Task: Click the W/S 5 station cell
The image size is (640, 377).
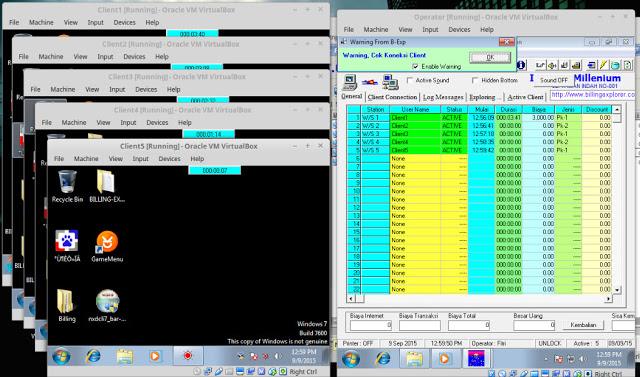Action: pos(375,150)
